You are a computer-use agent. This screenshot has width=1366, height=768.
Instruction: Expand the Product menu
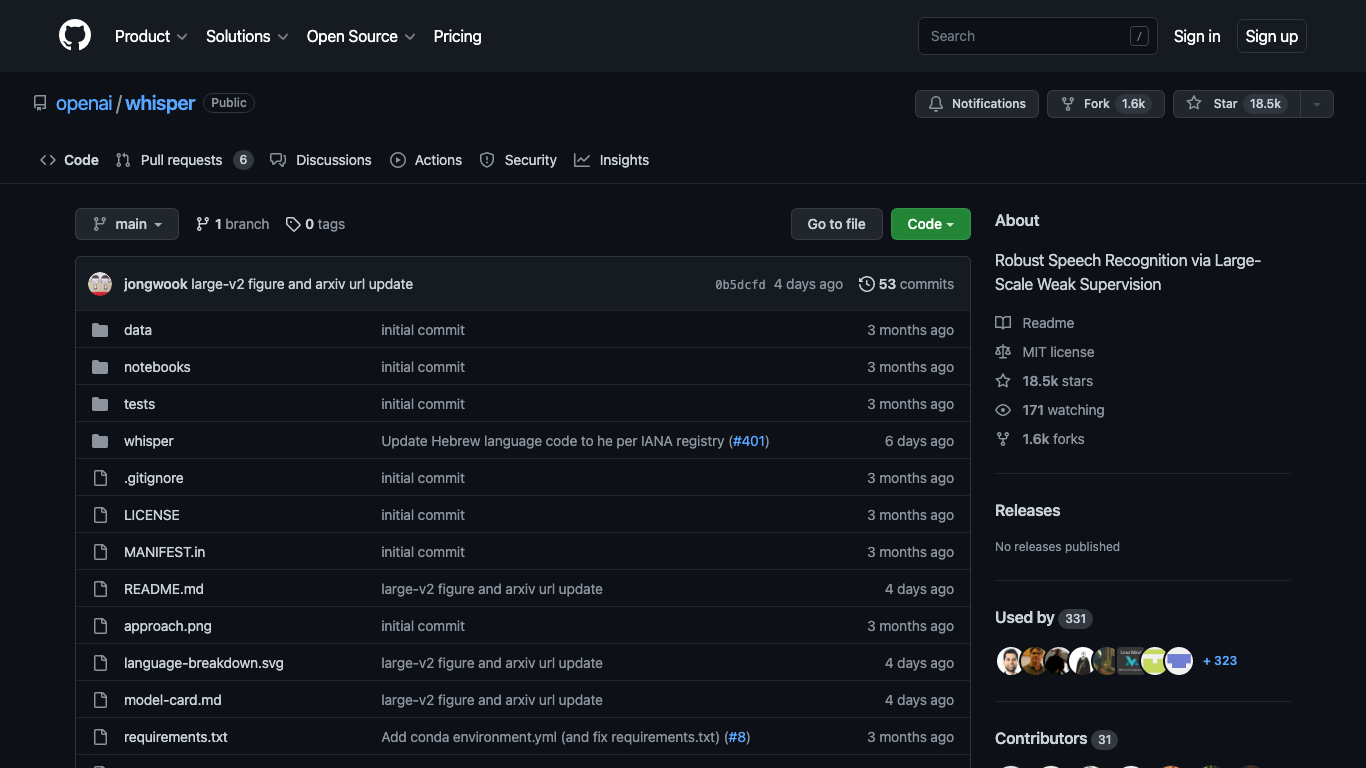point(150,36)
